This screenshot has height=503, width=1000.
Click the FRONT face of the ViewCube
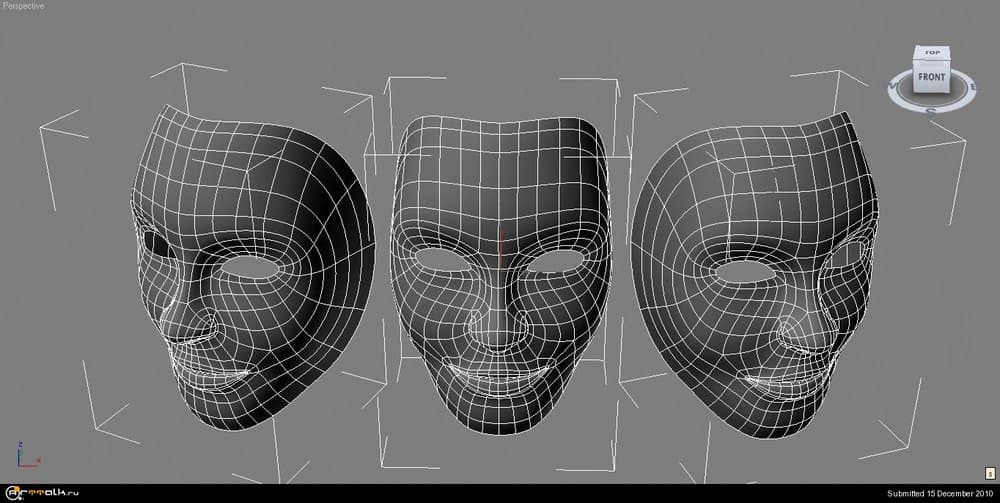pyautogui.click(x=931, y=76)
